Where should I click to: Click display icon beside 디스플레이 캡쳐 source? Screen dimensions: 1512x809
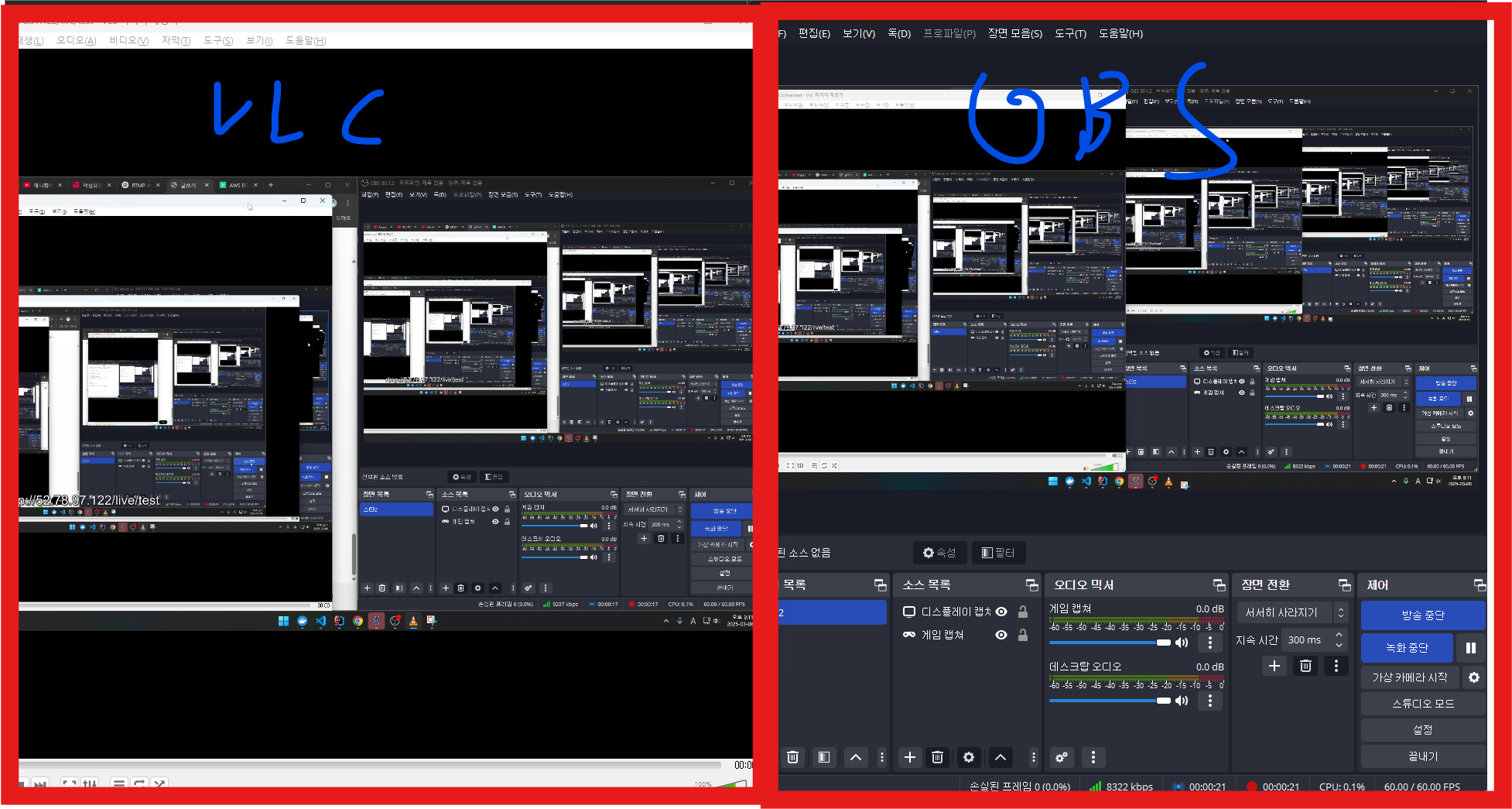[x=909, y=612]
